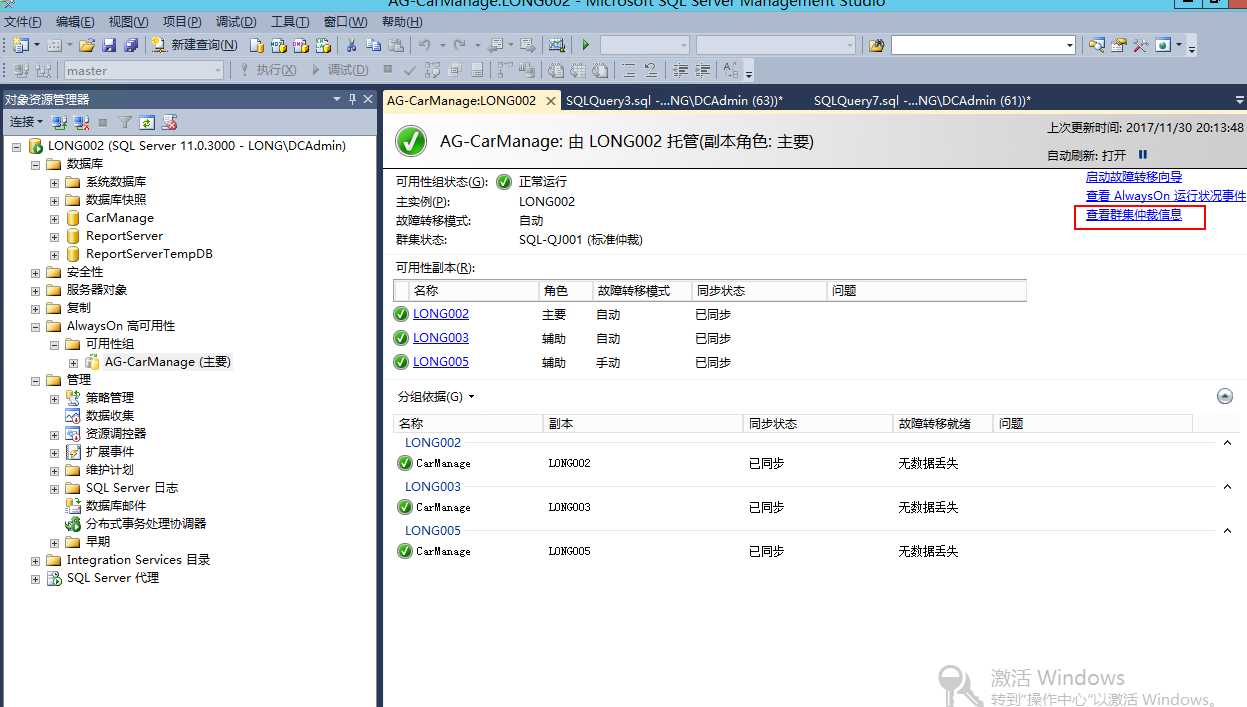1247x707 pixels.
Task: Click the Database Engine Query icon
Action: 256,45
